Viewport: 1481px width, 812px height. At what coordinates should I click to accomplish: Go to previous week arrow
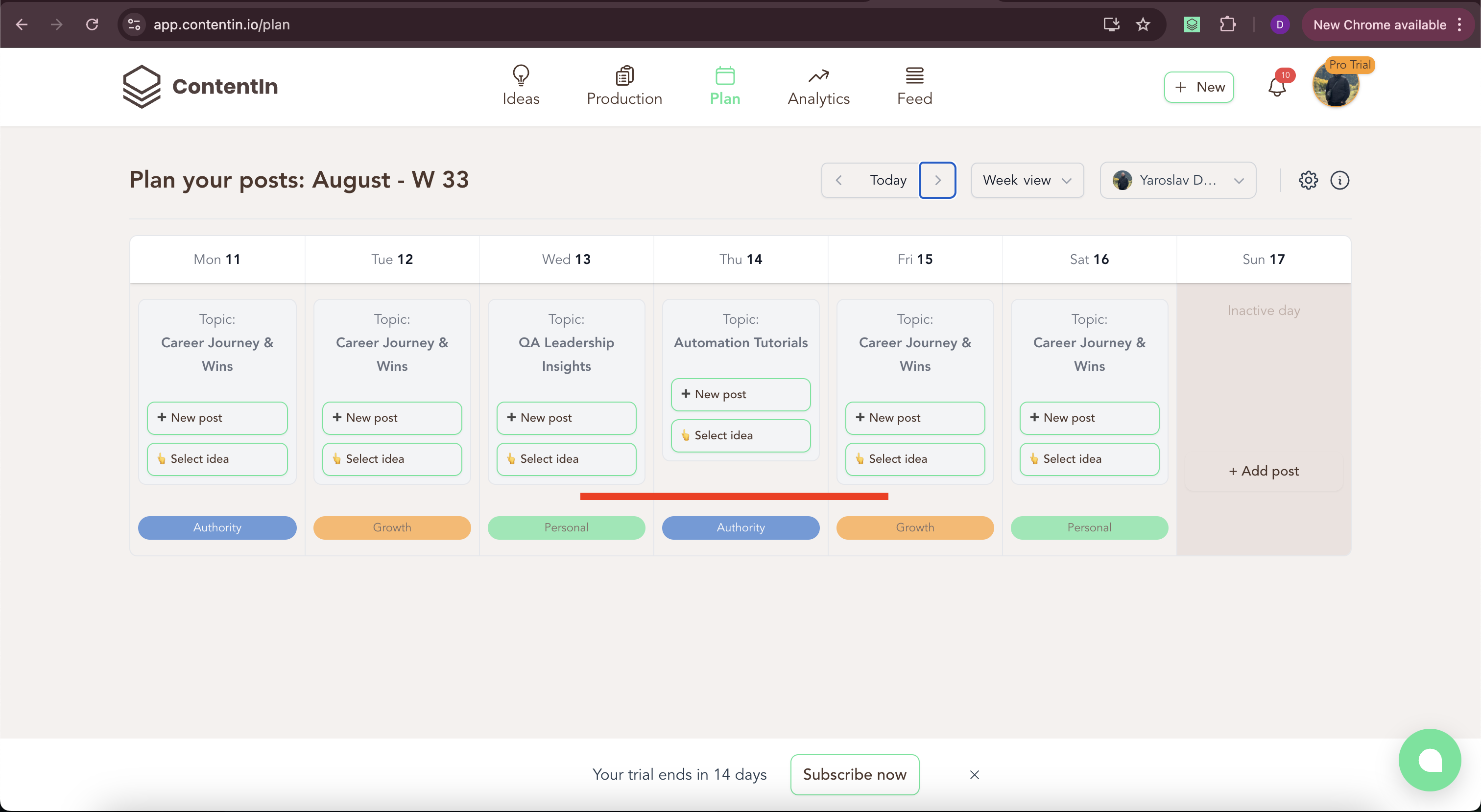click(x=839, y=180)
